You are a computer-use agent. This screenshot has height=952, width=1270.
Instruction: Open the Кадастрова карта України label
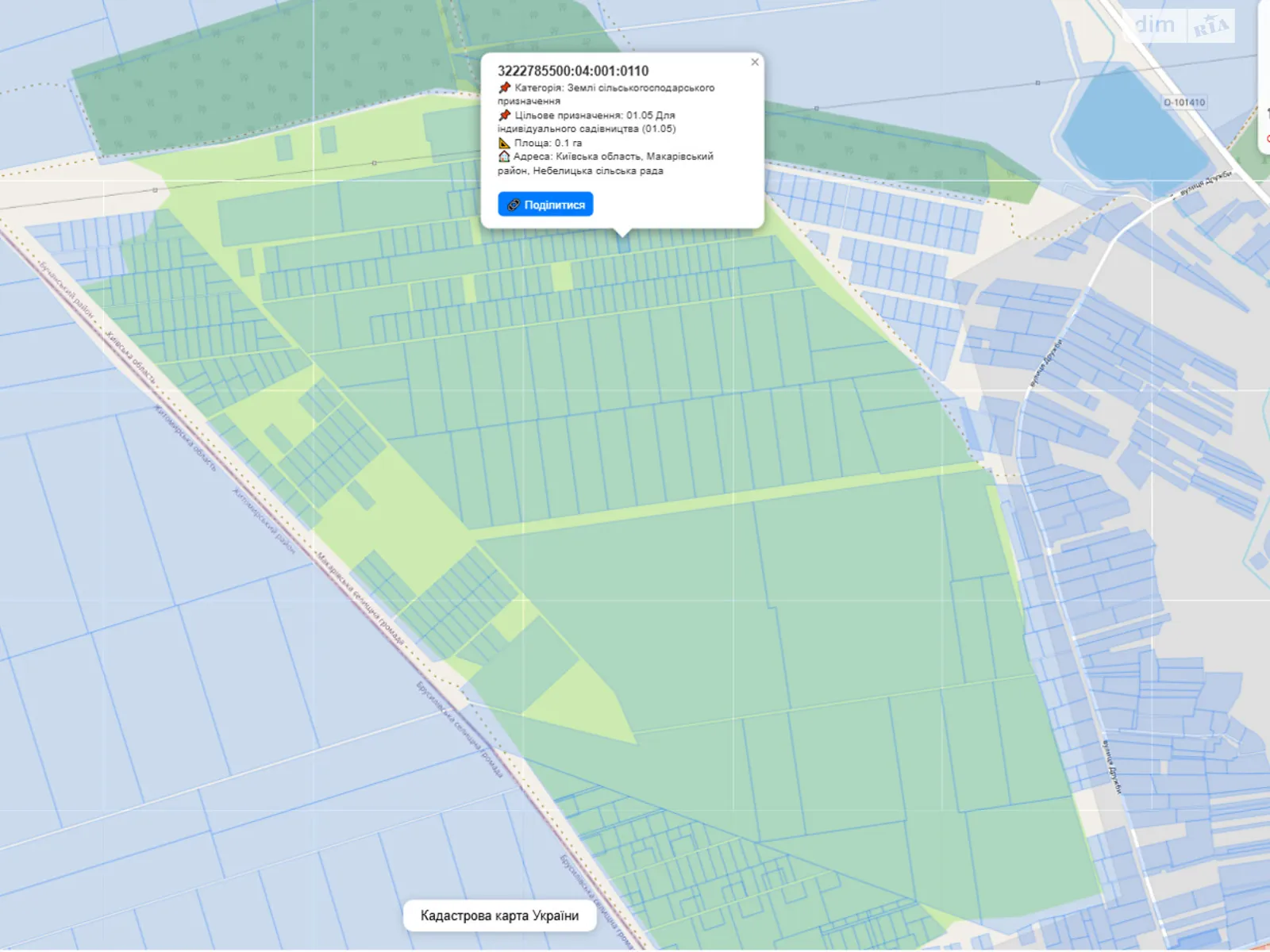pos(499,916)
